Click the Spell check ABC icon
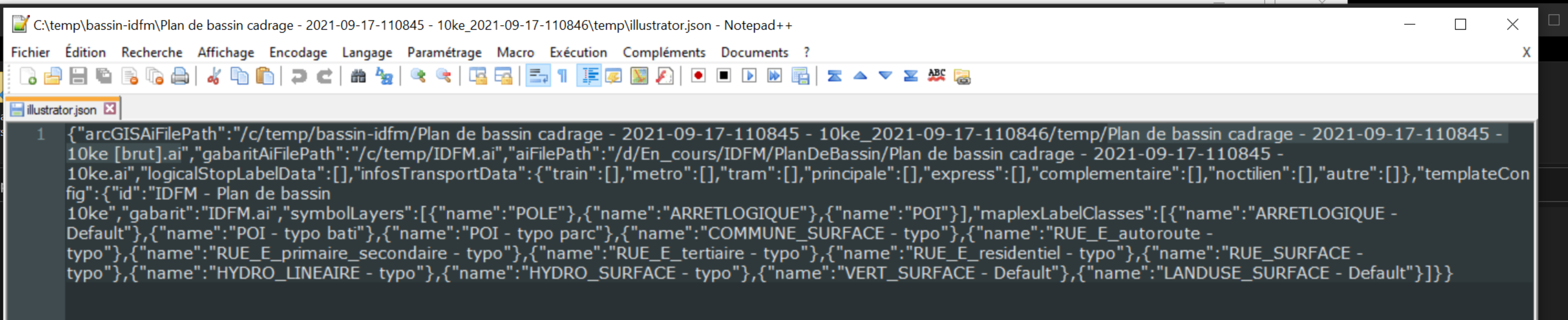This screenshot has width=1568, height=320. click(x=936, y=76)
